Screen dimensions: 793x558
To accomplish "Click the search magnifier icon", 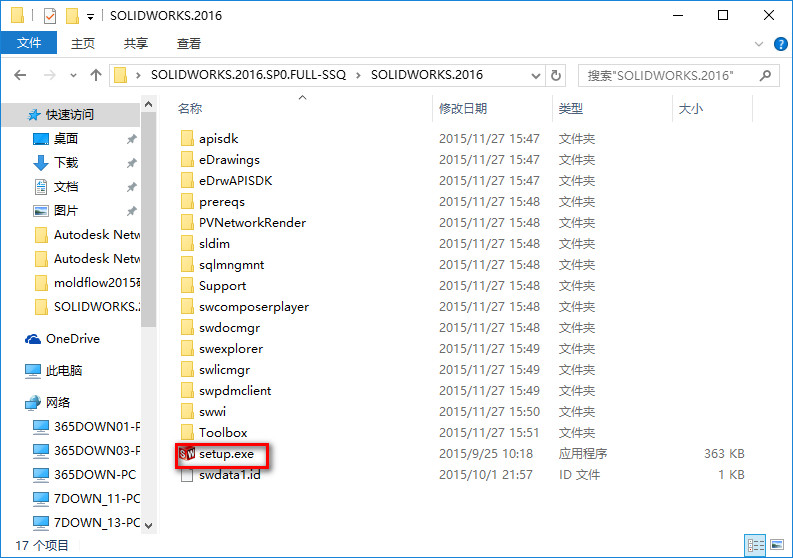I will pyautogui.click(x=765, y=75).
